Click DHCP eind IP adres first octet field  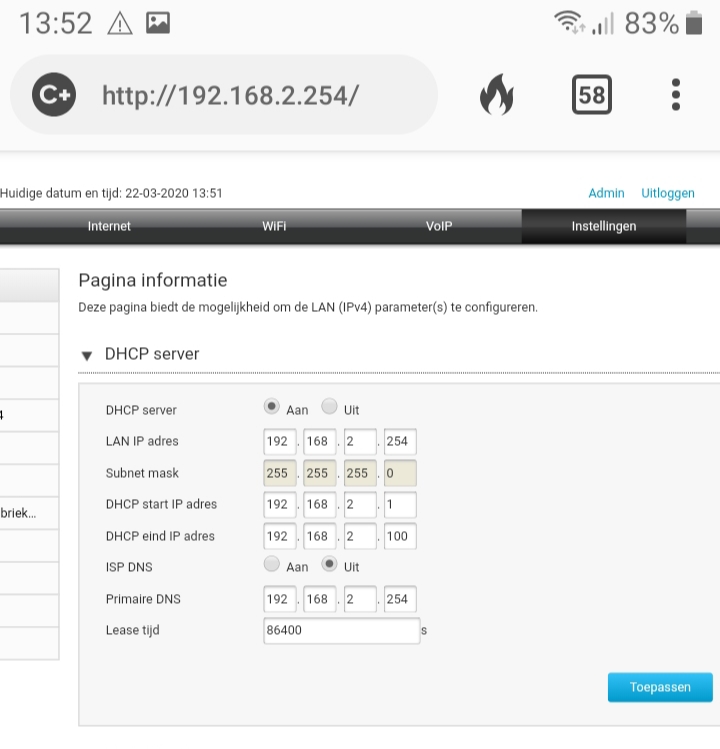pyautogui.click(x=280, y=536)
